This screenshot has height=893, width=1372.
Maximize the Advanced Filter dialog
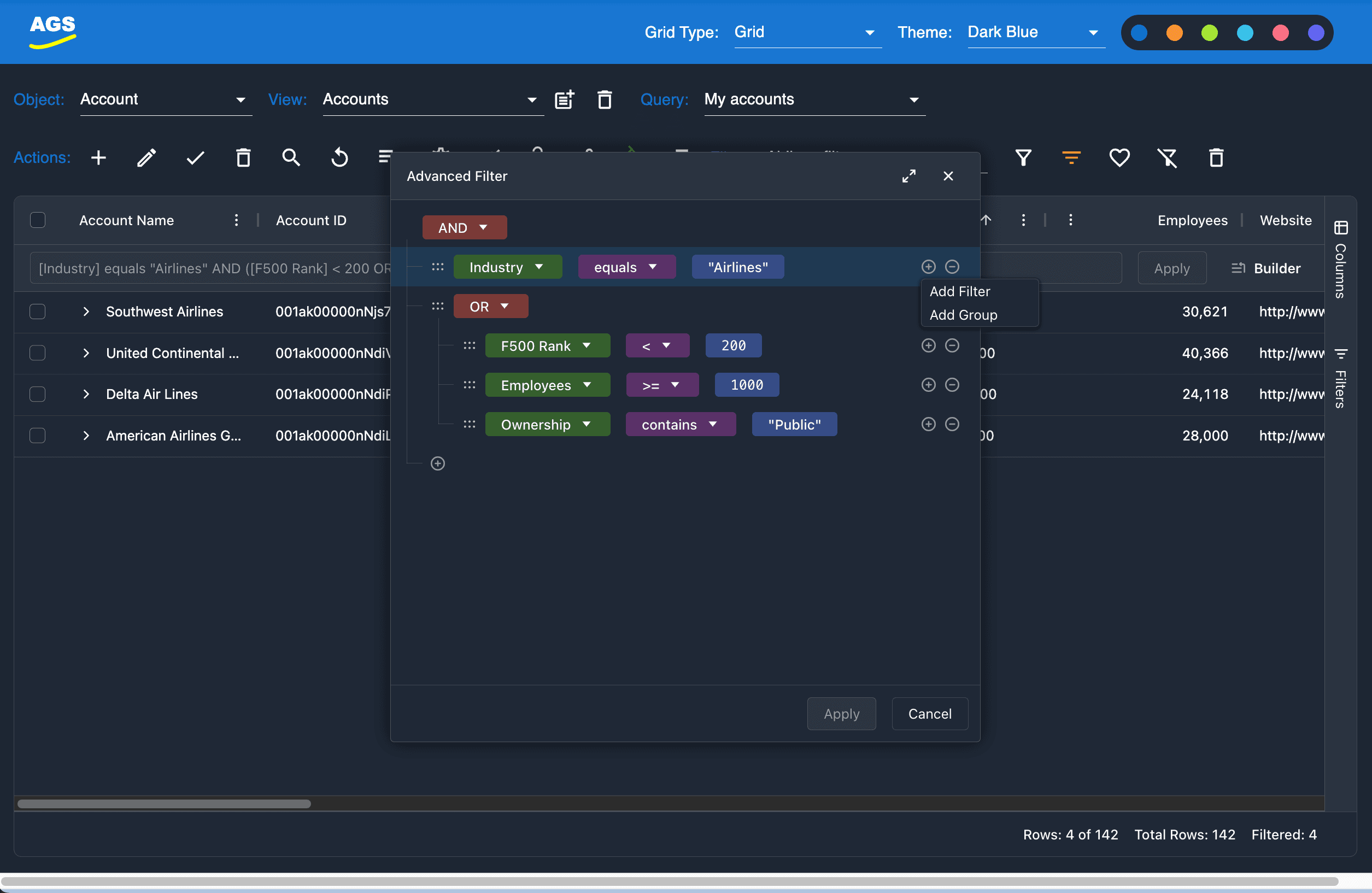908,176
